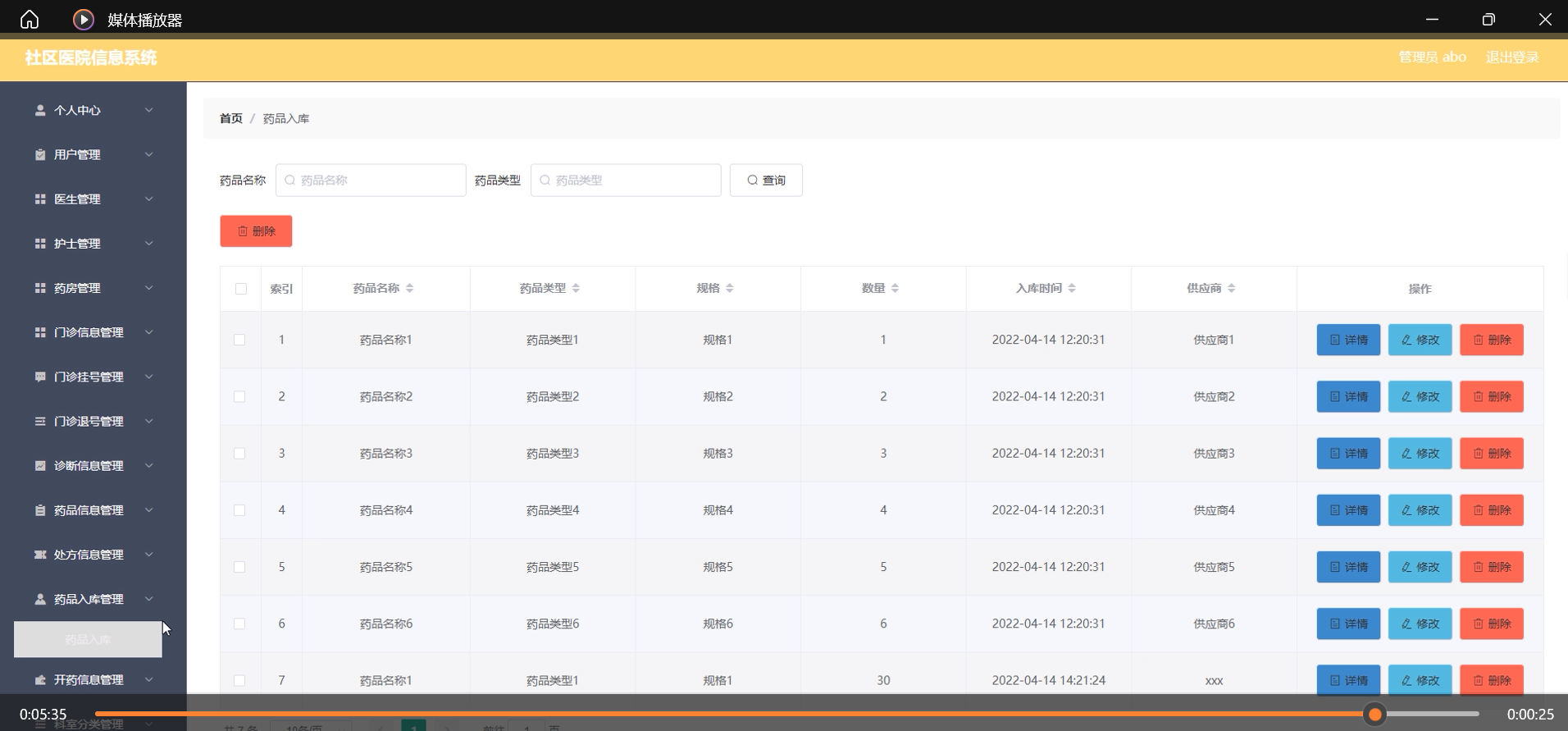The width and height of the screenshot is (1568, 731).
Task: Click the 医生管理 grid icon
Action: point(40,199)
